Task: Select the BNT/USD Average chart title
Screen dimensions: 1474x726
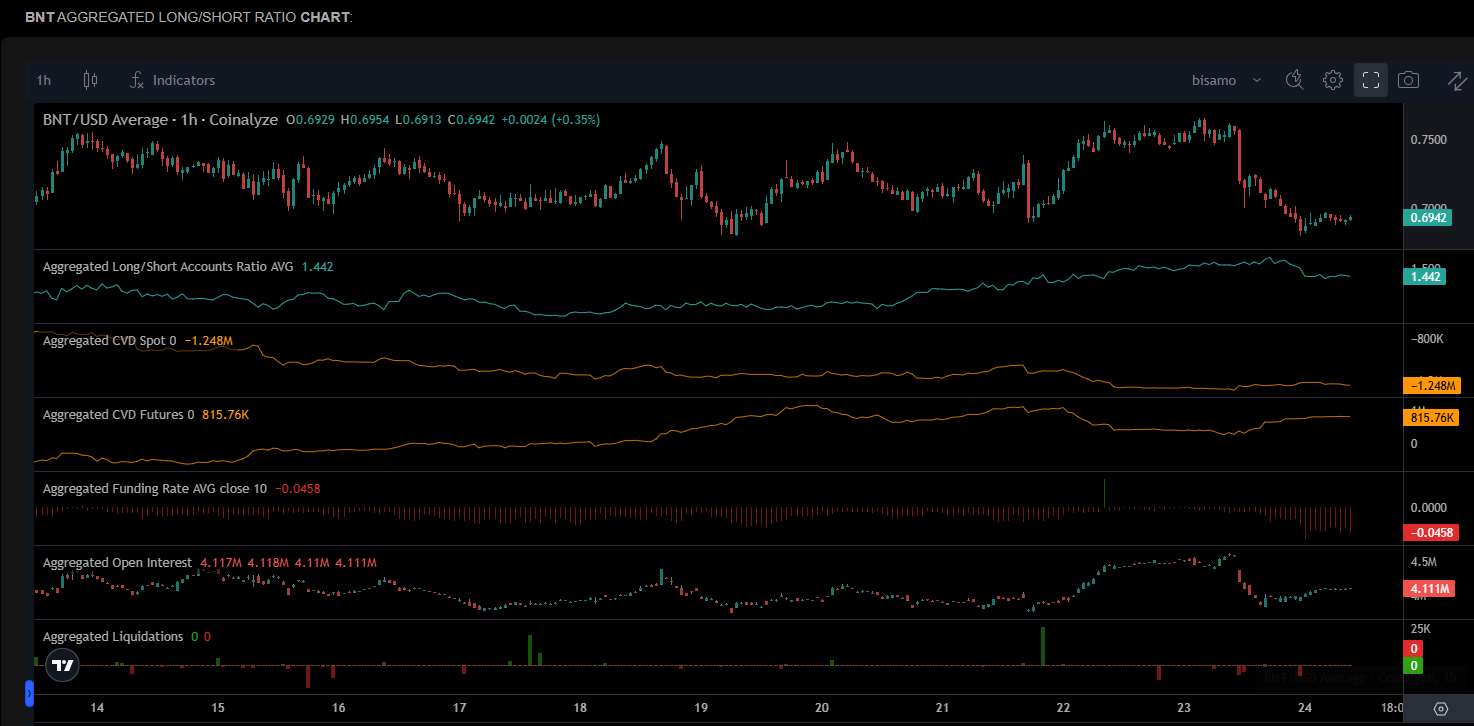Action: pos(160,120)
